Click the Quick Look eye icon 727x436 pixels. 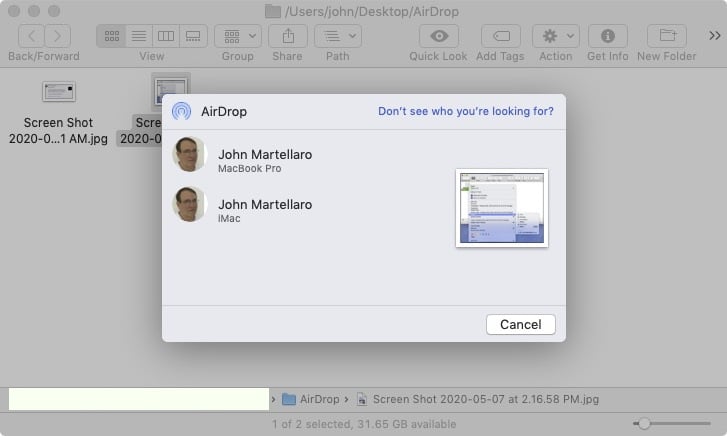(x=439, y=36)
